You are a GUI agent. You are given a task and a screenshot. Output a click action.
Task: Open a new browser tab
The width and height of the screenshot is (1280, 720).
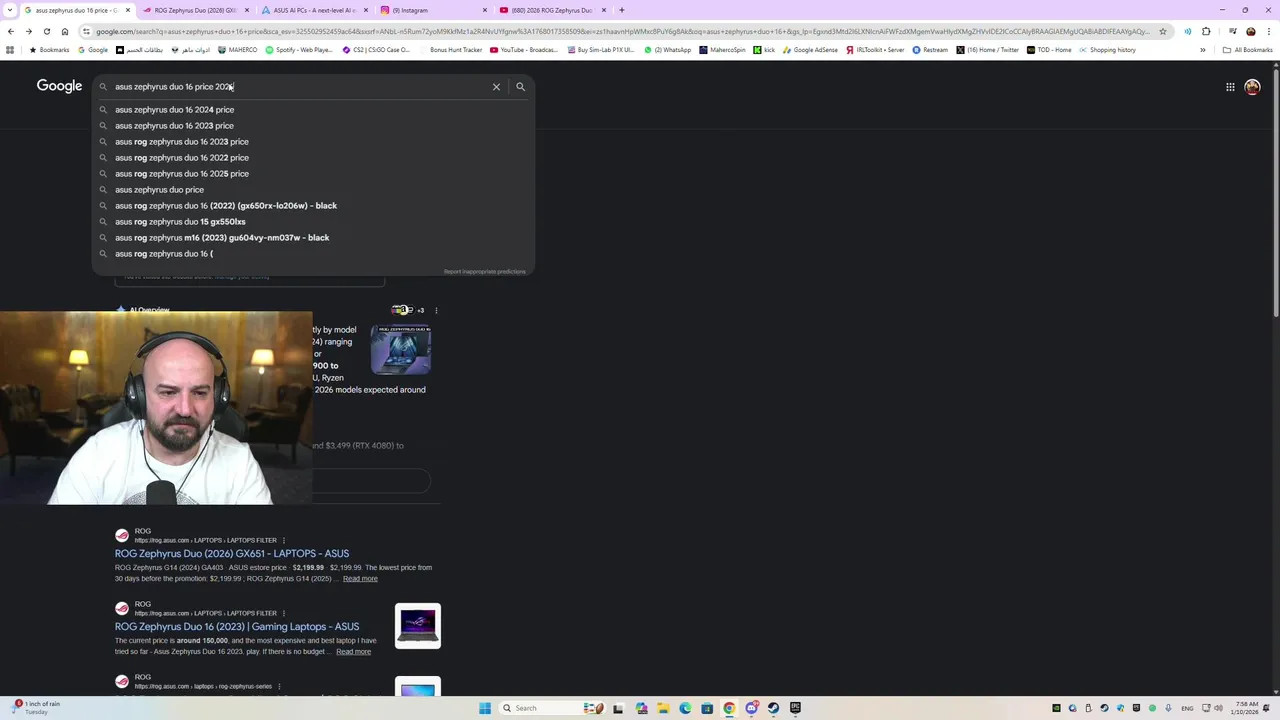[621, 10]
